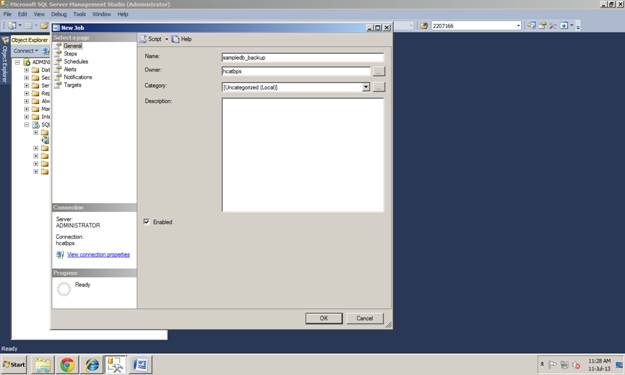Open the Steps page icon
This screenshot has width=625, height=375.
59,53
